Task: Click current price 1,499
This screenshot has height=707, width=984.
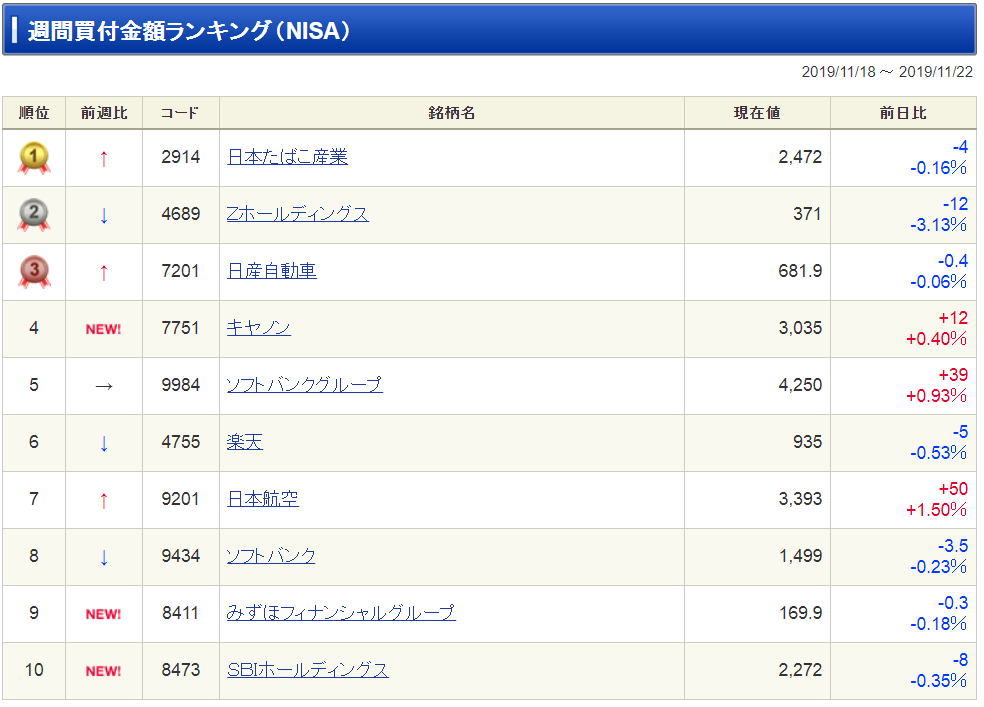Action: [x=800, y=556]
